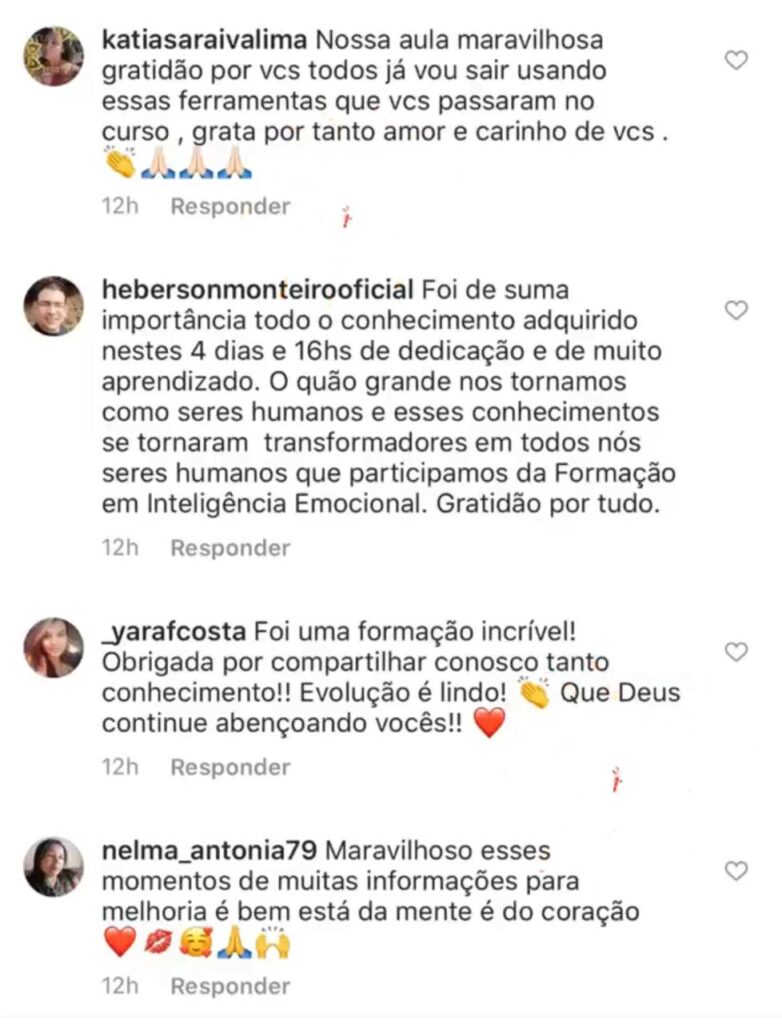The image size is (782, 1024).
Task: Click Responder under nelma_antonia79's comment
Action: click(230, 986)
